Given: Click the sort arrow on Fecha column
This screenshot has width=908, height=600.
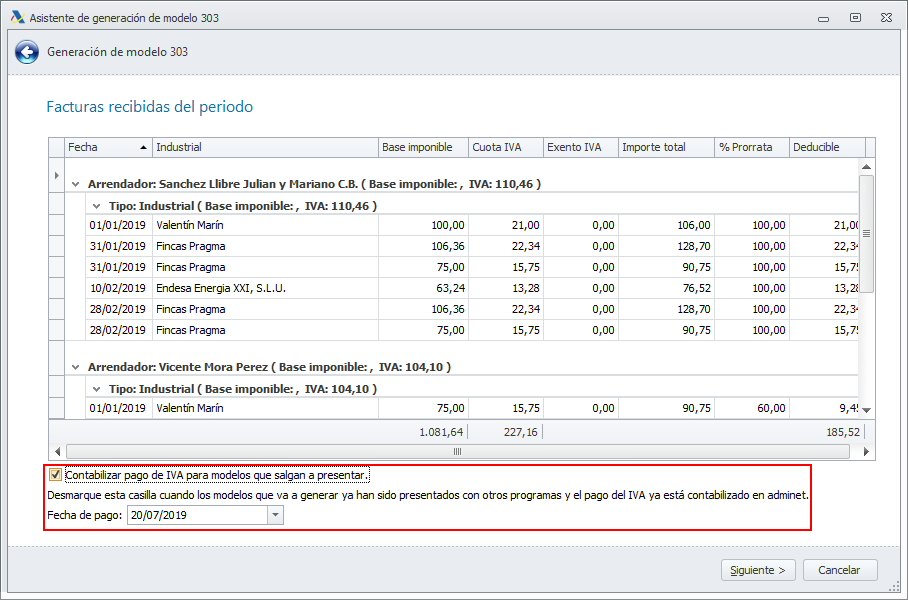Looking at the screenshot, I should tap(143, 147).
